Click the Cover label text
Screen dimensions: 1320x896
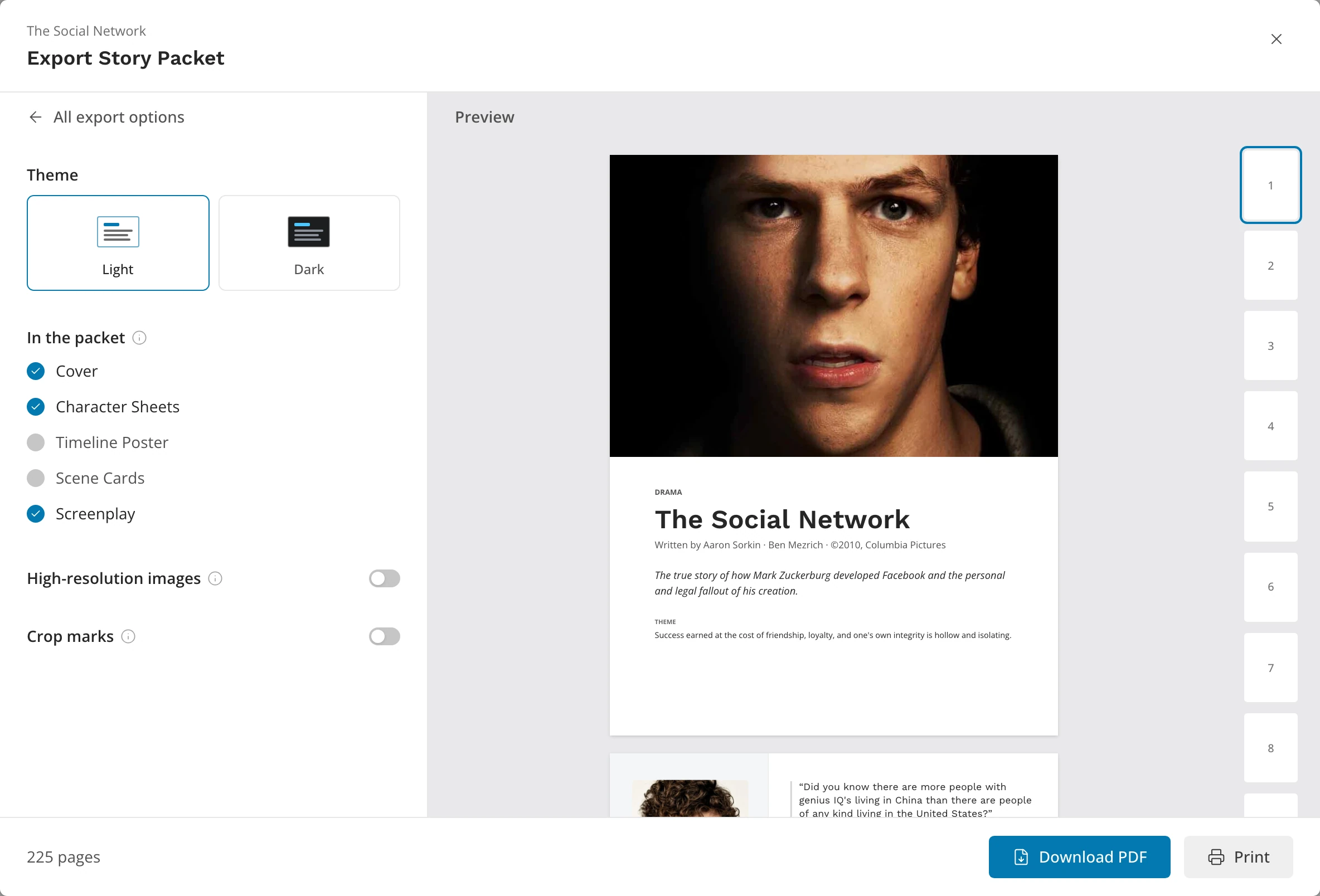tap(77, 371)
